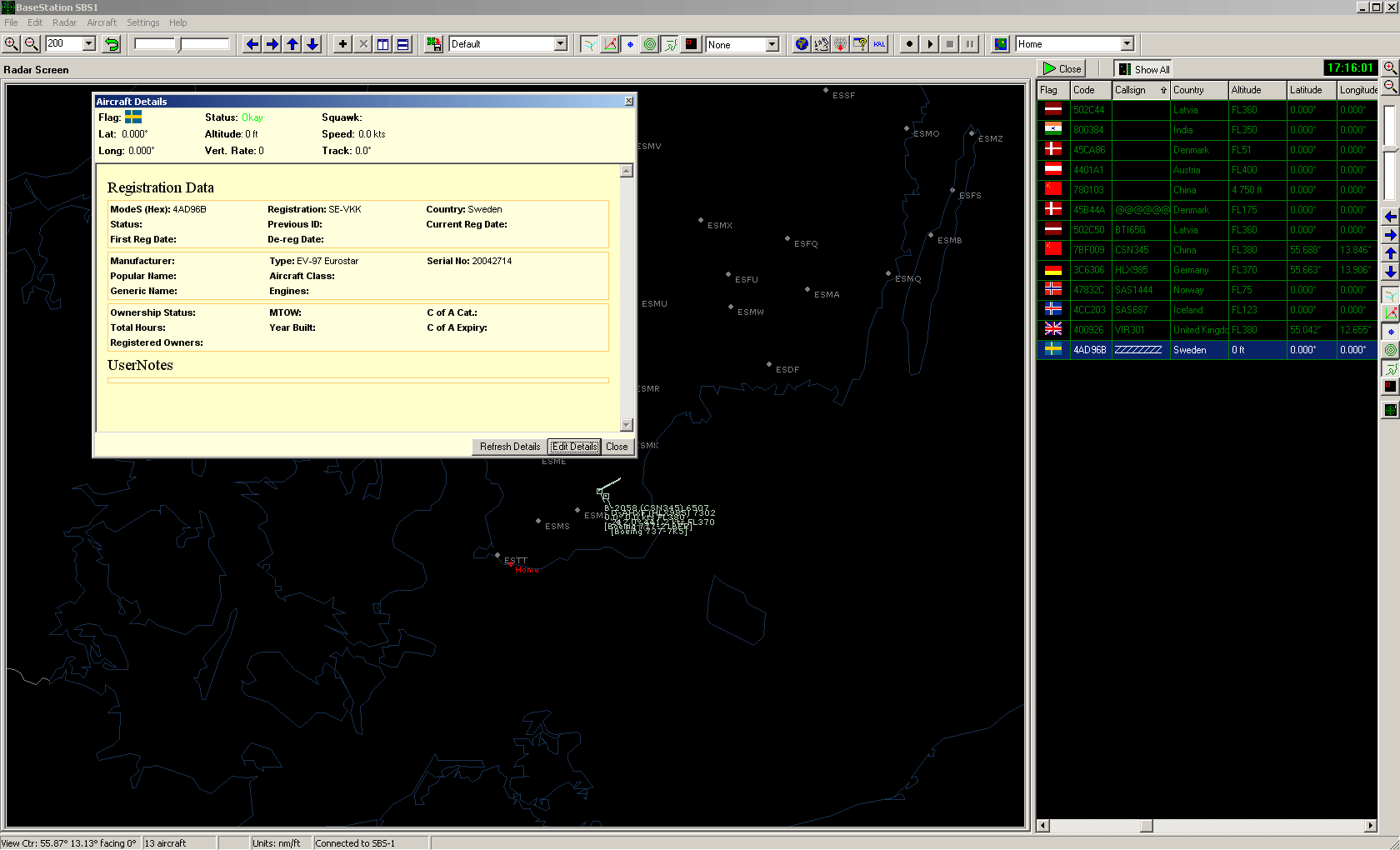
Task: Click the details panel scroll down arrow
Action: (627, 425)
